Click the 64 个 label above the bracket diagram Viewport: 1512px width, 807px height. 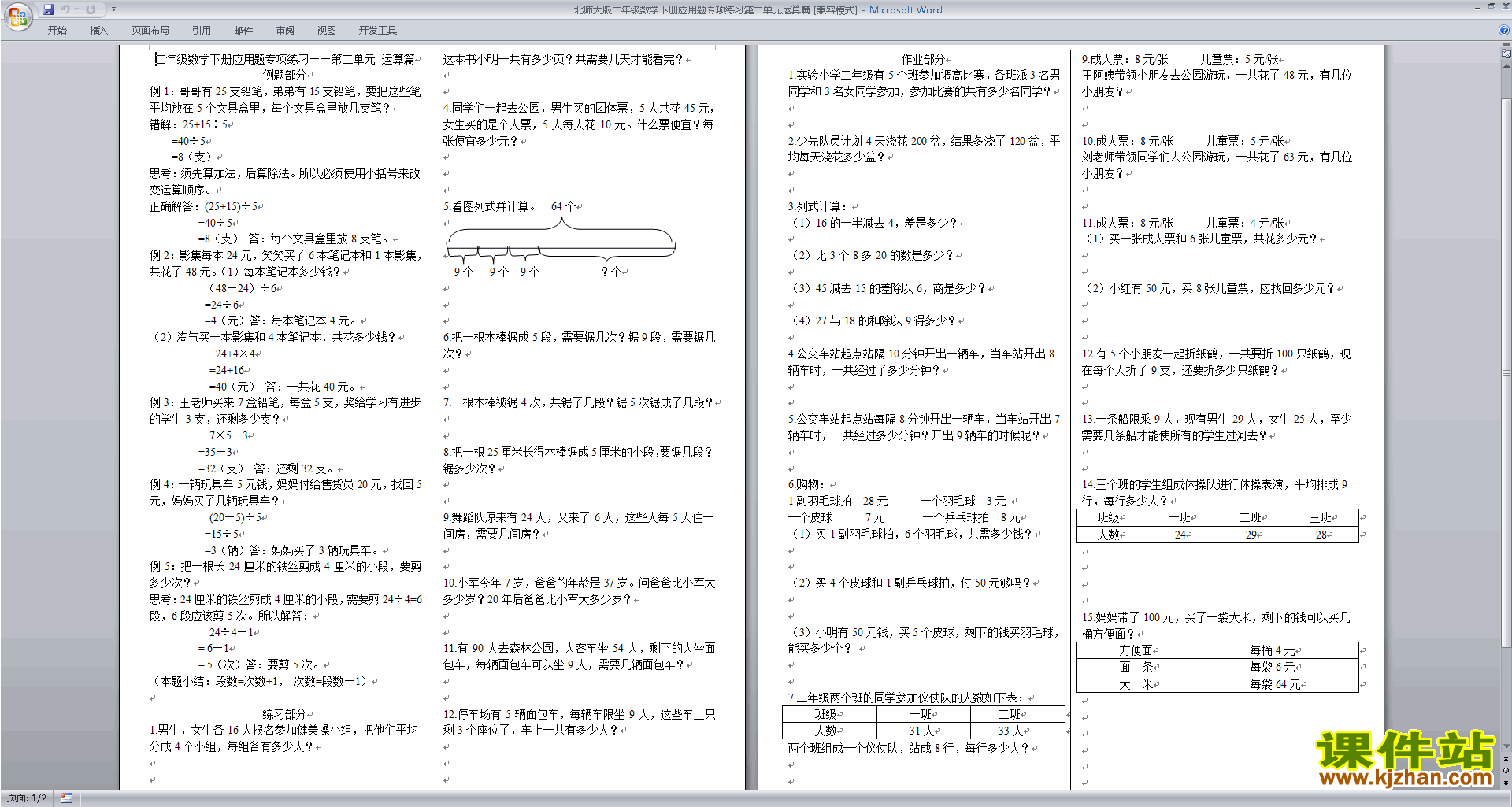coord(563,206)
